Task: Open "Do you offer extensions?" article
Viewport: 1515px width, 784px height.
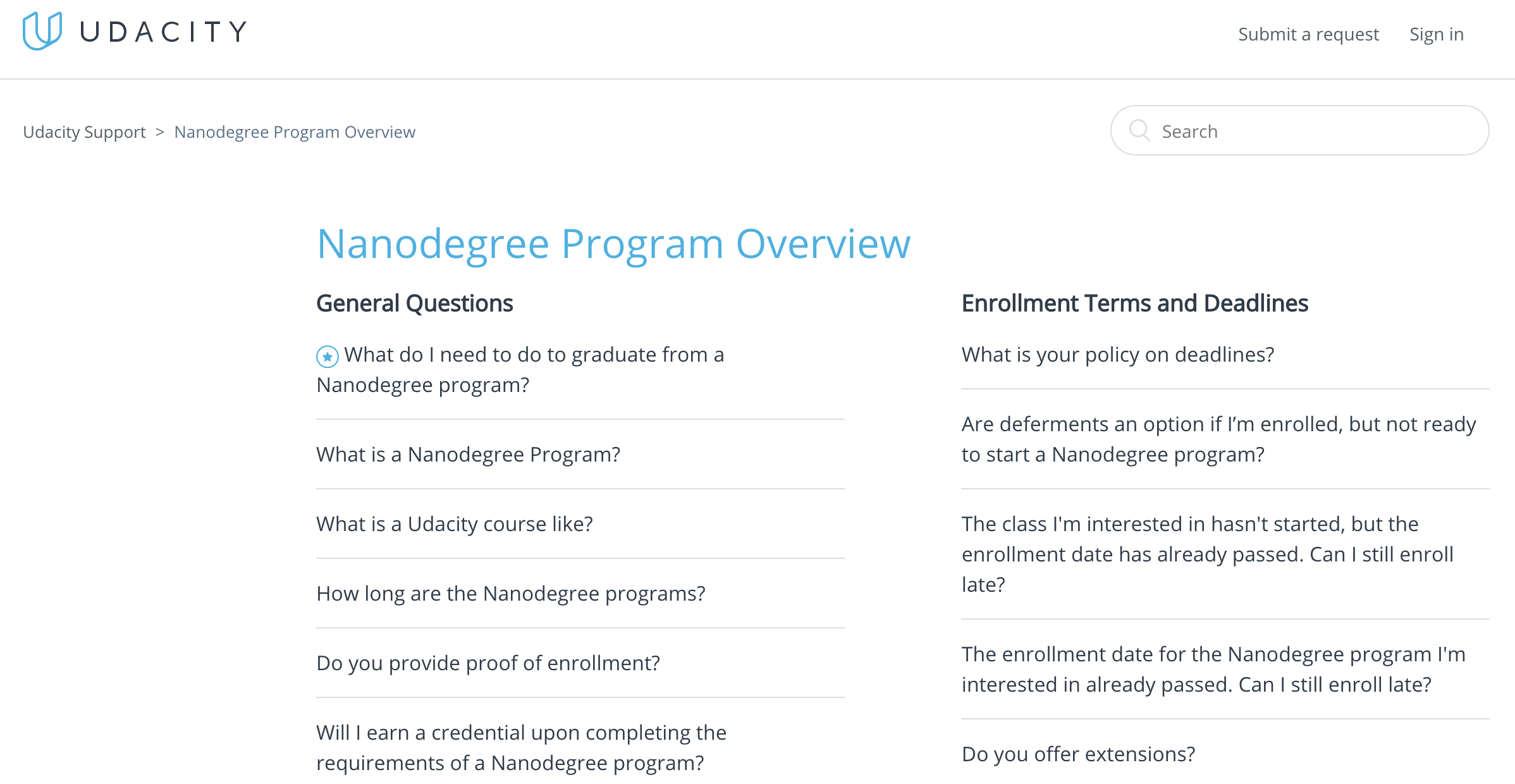Action: point(1078,754)
